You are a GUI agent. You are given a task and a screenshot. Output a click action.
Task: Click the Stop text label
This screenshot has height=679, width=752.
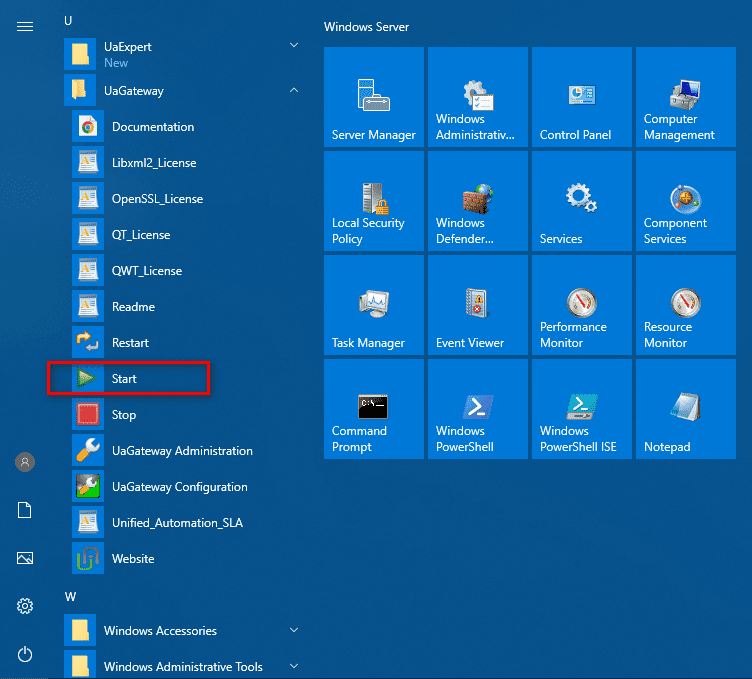[124, 415]
